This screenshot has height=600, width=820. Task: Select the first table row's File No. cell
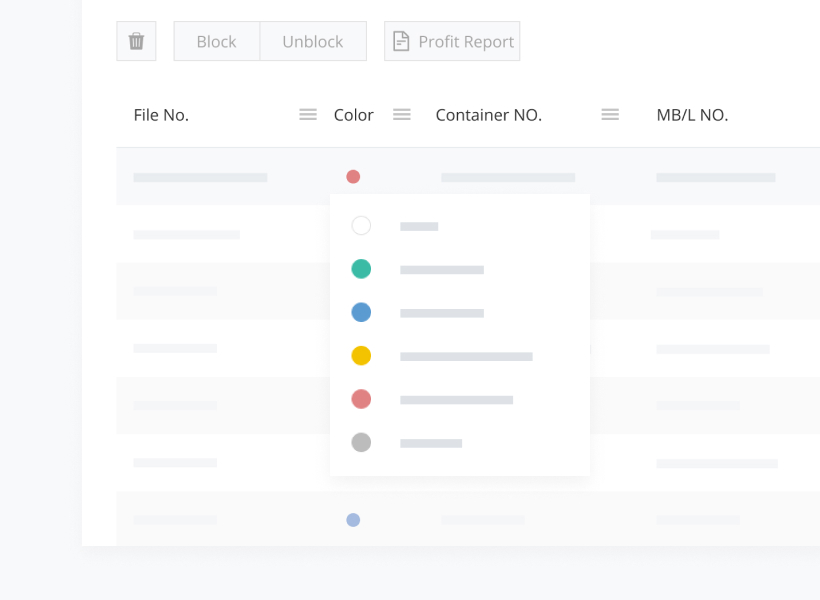(x=200, y=177)
